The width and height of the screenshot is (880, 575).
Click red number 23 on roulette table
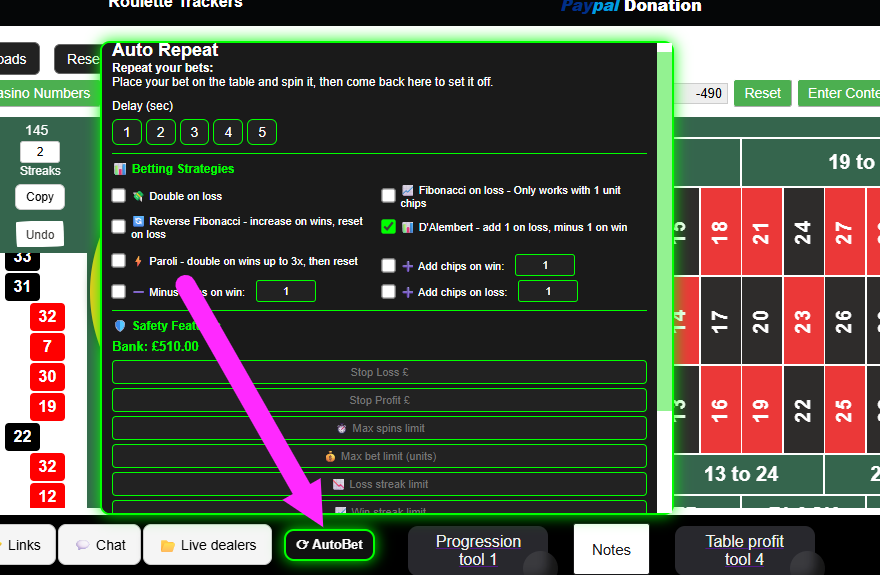coord(803,321)
